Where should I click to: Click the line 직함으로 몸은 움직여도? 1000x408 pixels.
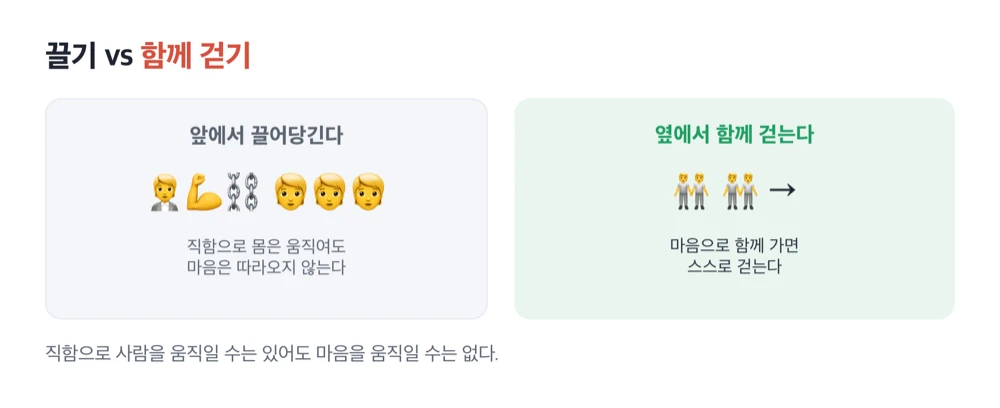(266, 246)
